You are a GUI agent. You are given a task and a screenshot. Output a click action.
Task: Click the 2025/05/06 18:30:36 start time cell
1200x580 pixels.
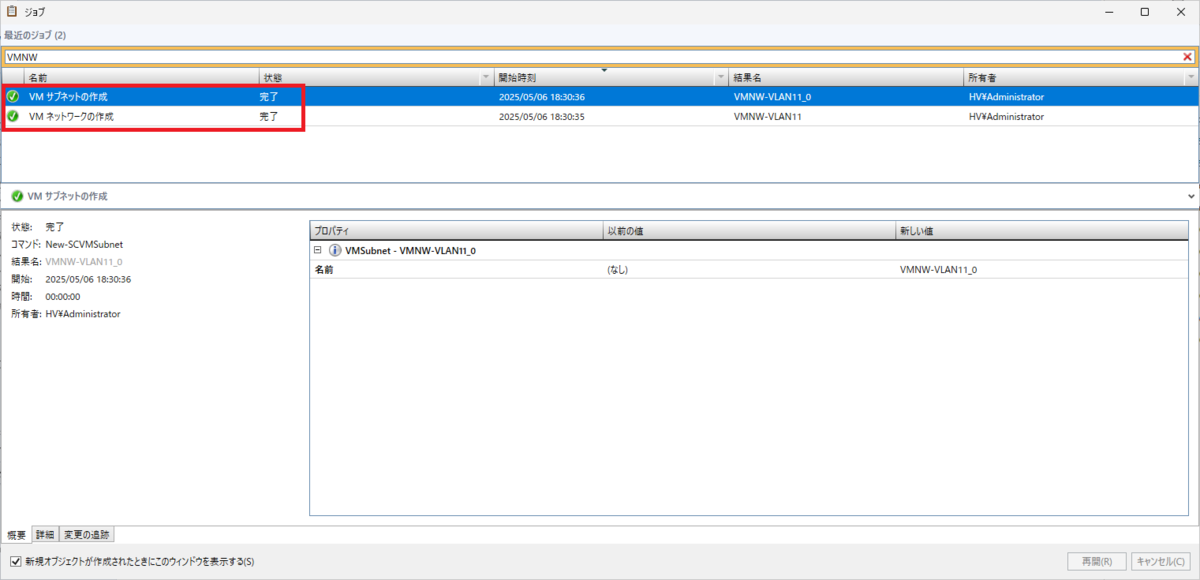[x=541, y=97]
